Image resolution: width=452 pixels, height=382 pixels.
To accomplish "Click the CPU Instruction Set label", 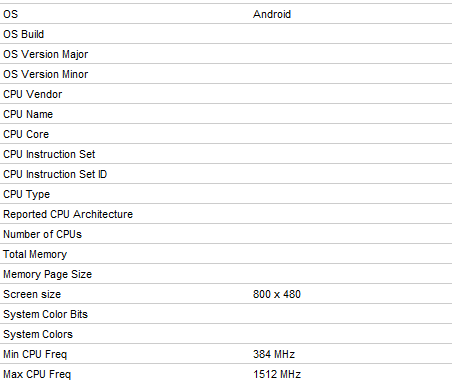I will click(49, 154).
